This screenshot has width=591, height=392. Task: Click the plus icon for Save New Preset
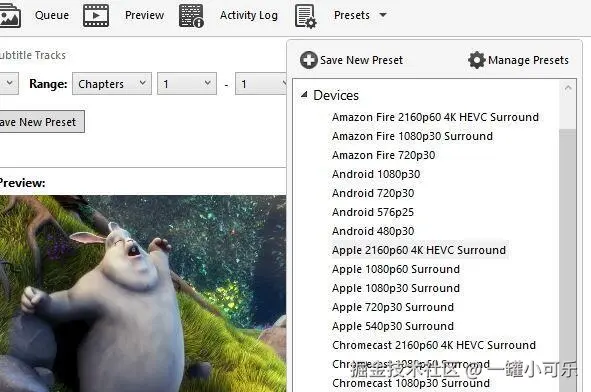tap(309, 60)
